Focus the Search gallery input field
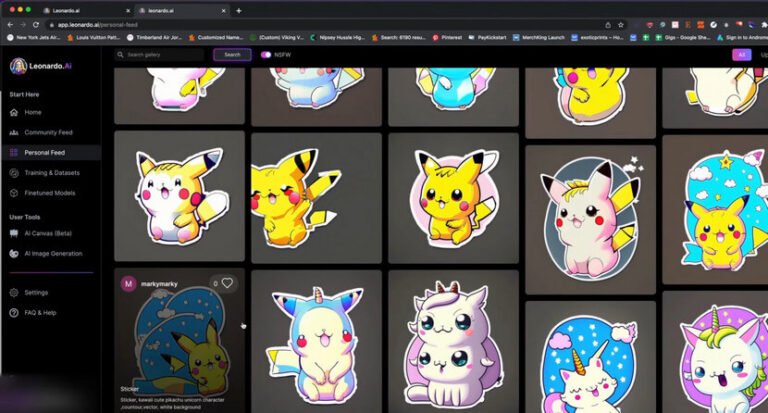The height and width of the screenshot is (413, 768). coord(159,55)
